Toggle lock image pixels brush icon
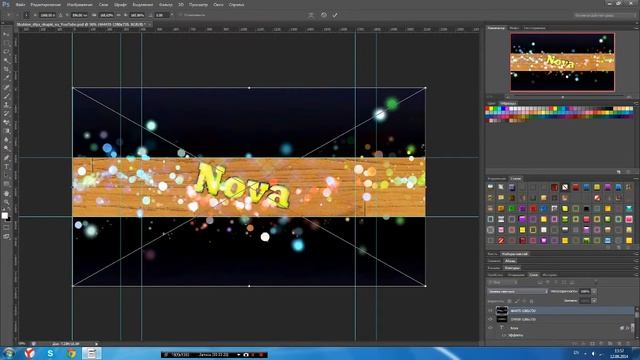The width and height of the screenshot is (640, 360). click(x=517, y=301)
